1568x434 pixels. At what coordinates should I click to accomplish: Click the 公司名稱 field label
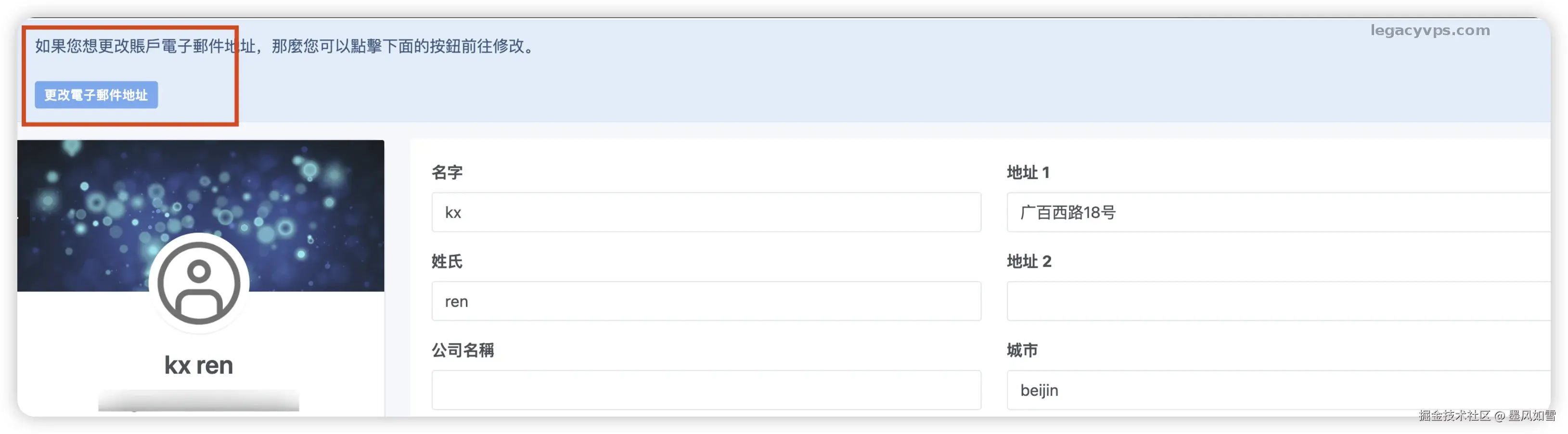(463, 351)
